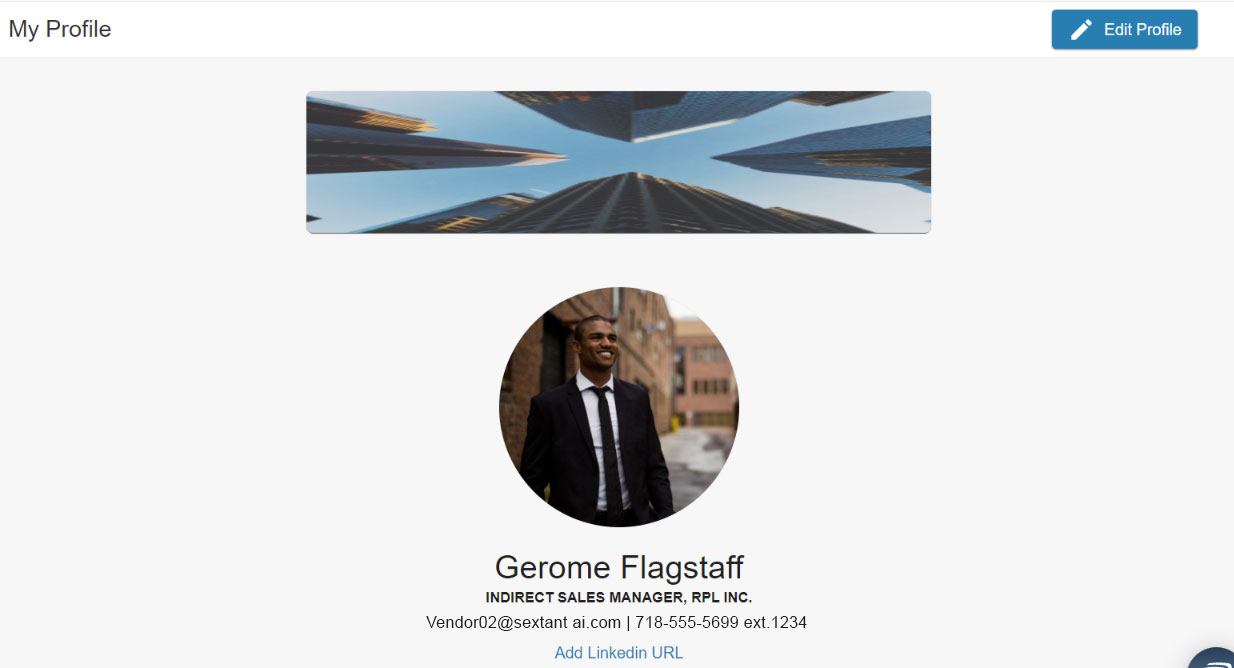Open the floating chat bubble in corner

click(x=1212, y=657)
